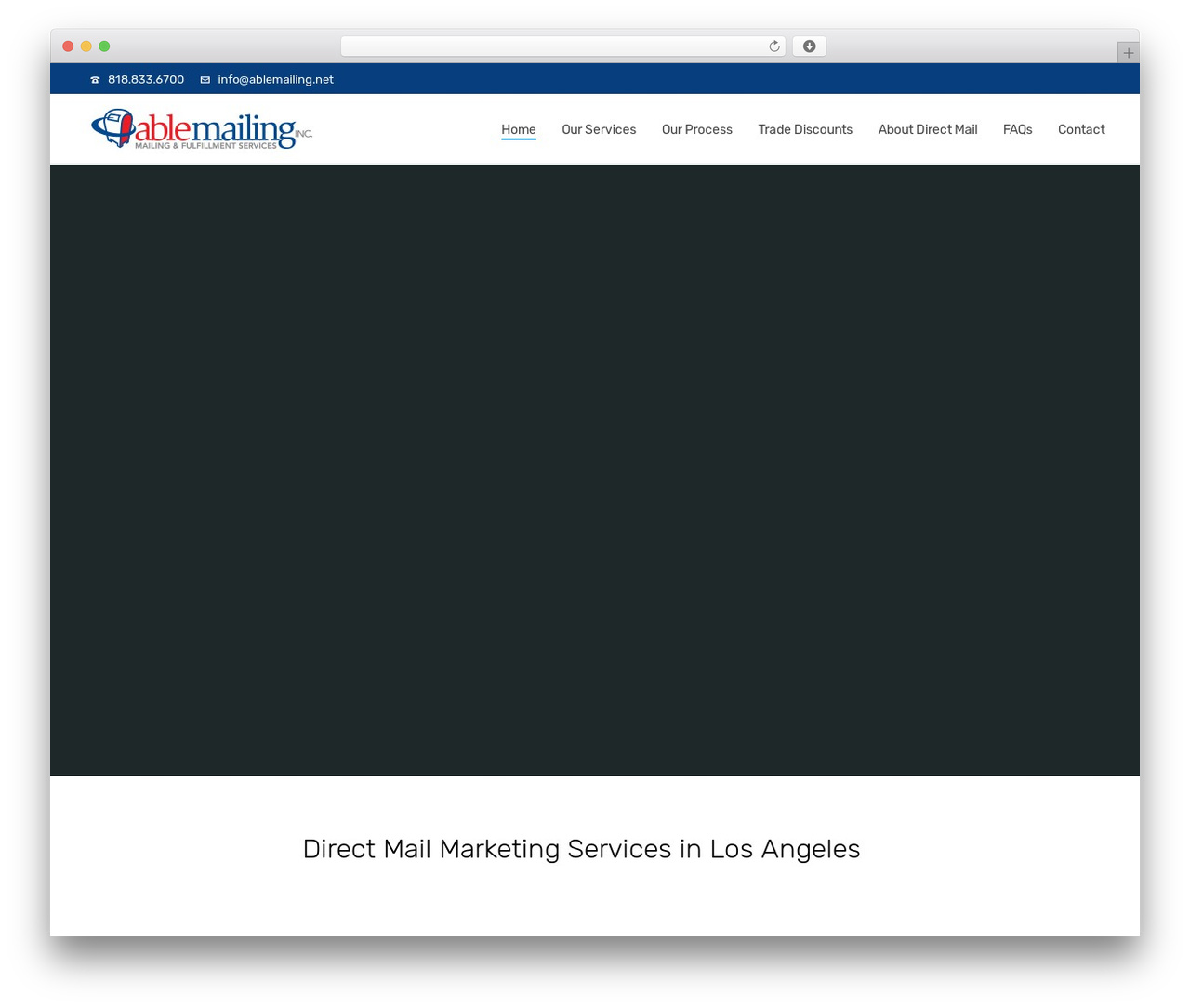The width and height of the screenshot is (1190, 1008).
Task: Maximize the browser window
Action: [x=104, y=46]
